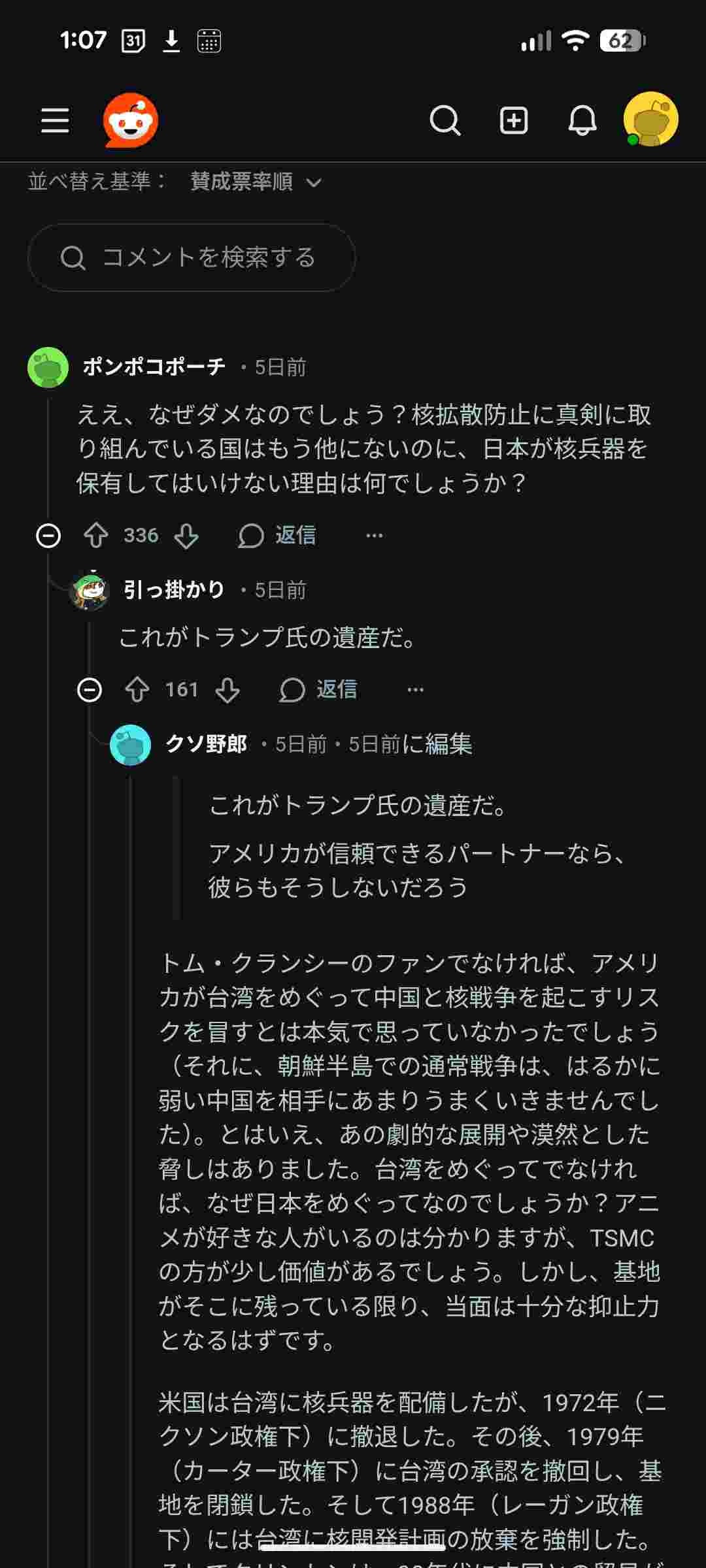Open search with the magnifier icon

tap(445, 121)
